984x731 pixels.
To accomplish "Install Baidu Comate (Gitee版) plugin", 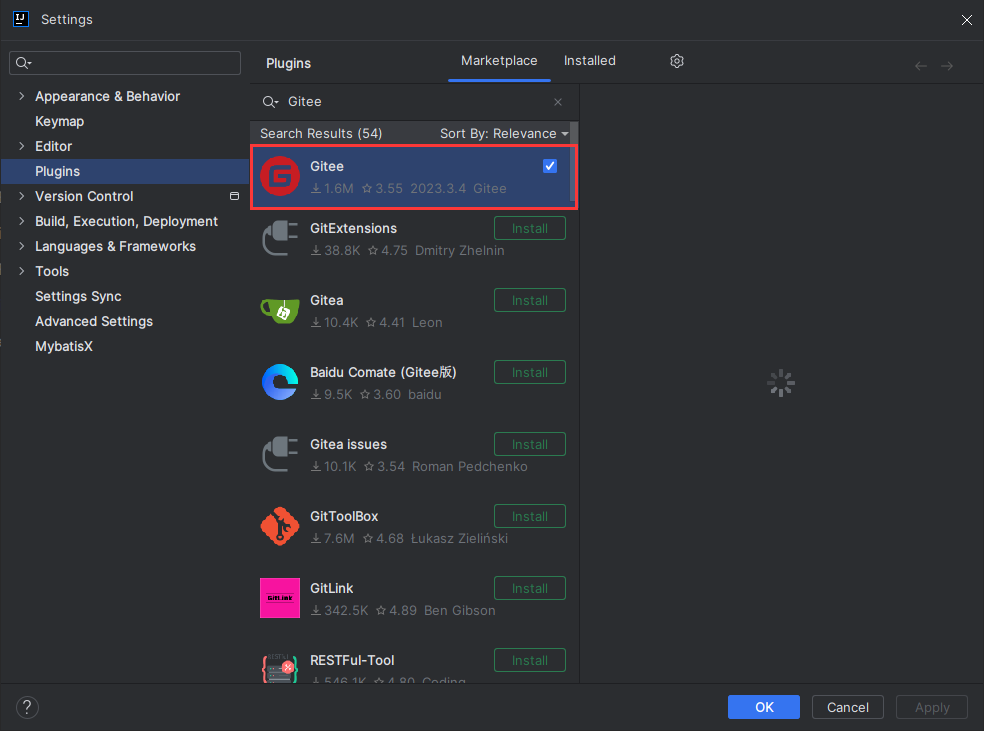I will pyautogui.click(x=530, y=373).
